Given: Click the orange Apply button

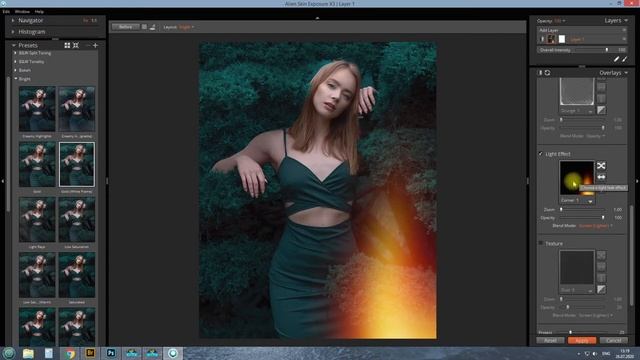Looking at the screenshot, I should (582, 340).
